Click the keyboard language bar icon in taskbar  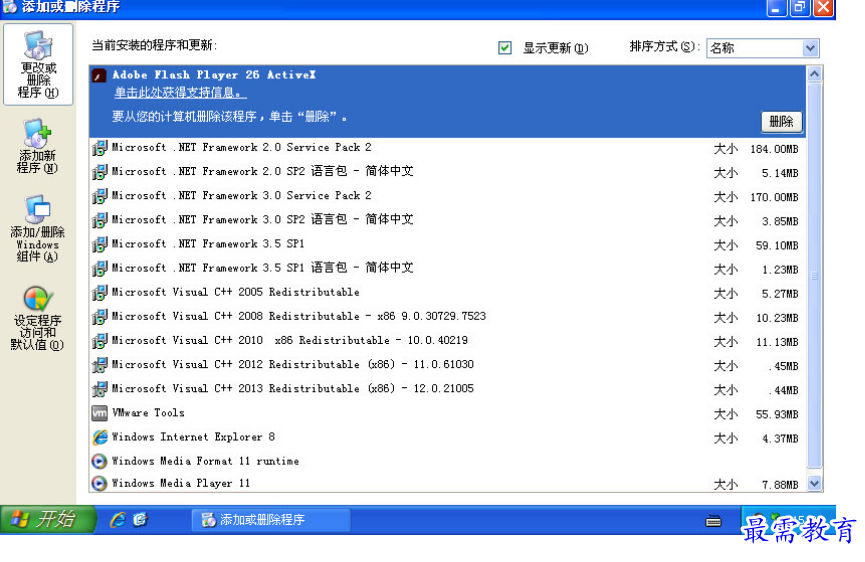tap(713, 520)
